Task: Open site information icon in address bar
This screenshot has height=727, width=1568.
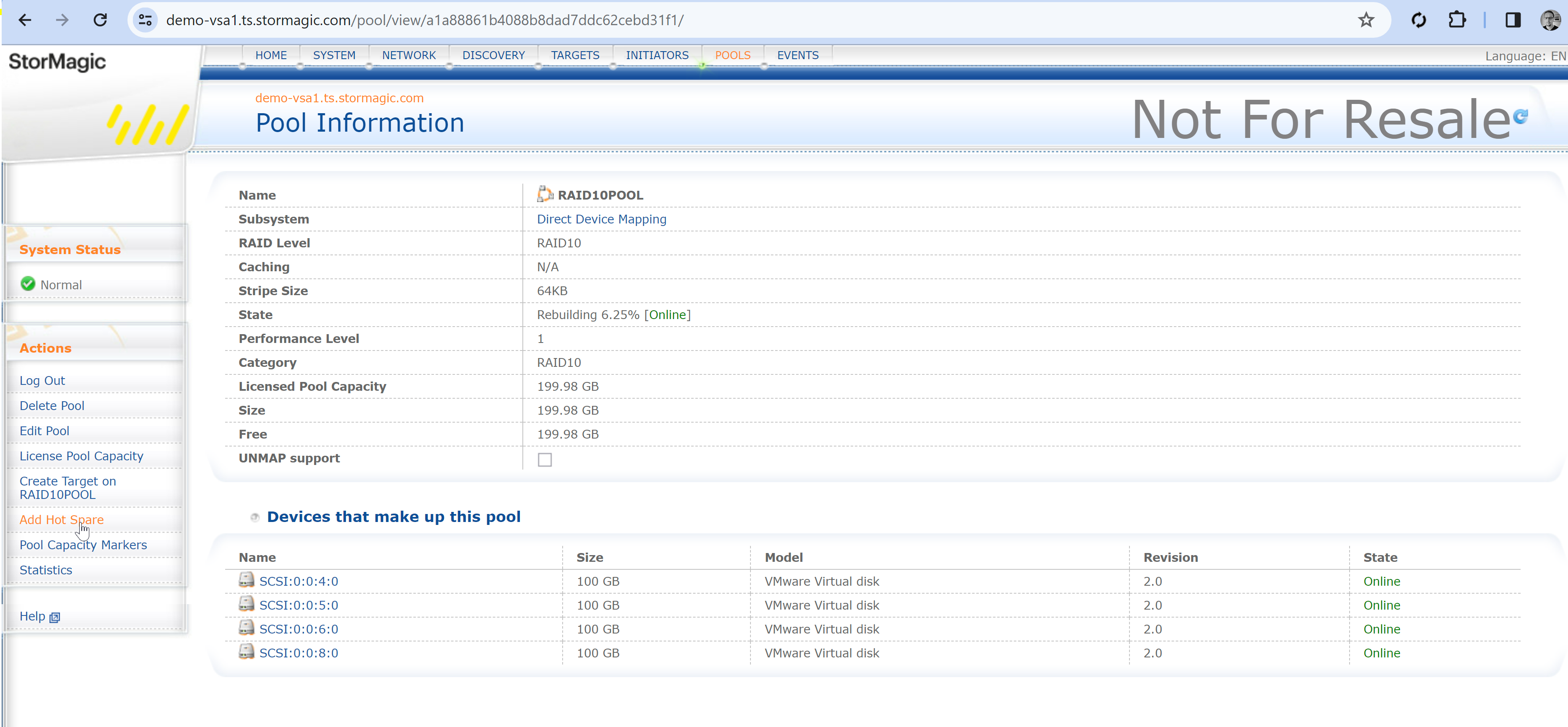Action: 145,20
